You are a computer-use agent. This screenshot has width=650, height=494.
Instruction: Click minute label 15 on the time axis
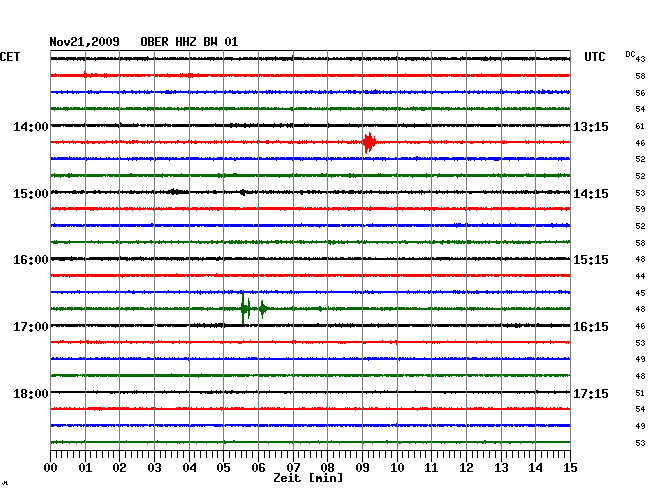pyautogui.click(x=570, y=467)
